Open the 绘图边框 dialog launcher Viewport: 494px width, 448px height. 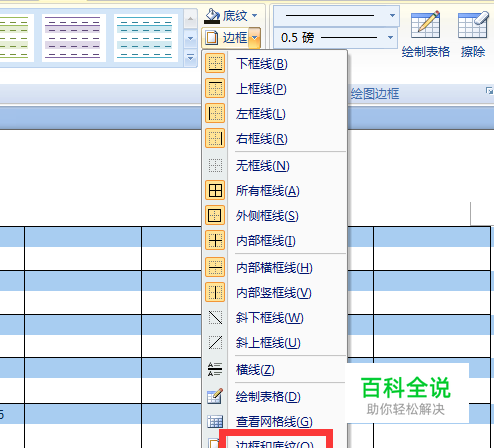(x=489, y=90)
